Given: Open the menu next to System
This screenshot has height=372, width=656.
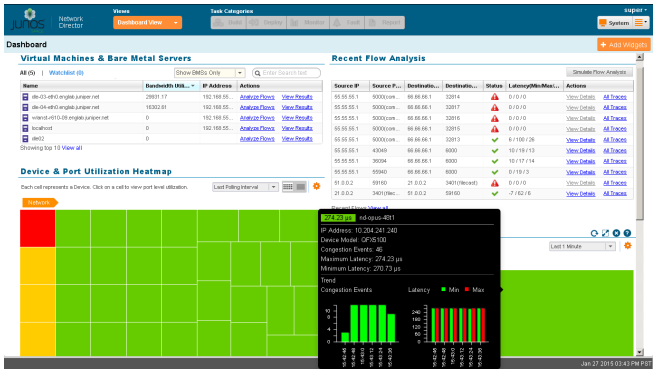Looking at the screenshot, I should [641, 23].
